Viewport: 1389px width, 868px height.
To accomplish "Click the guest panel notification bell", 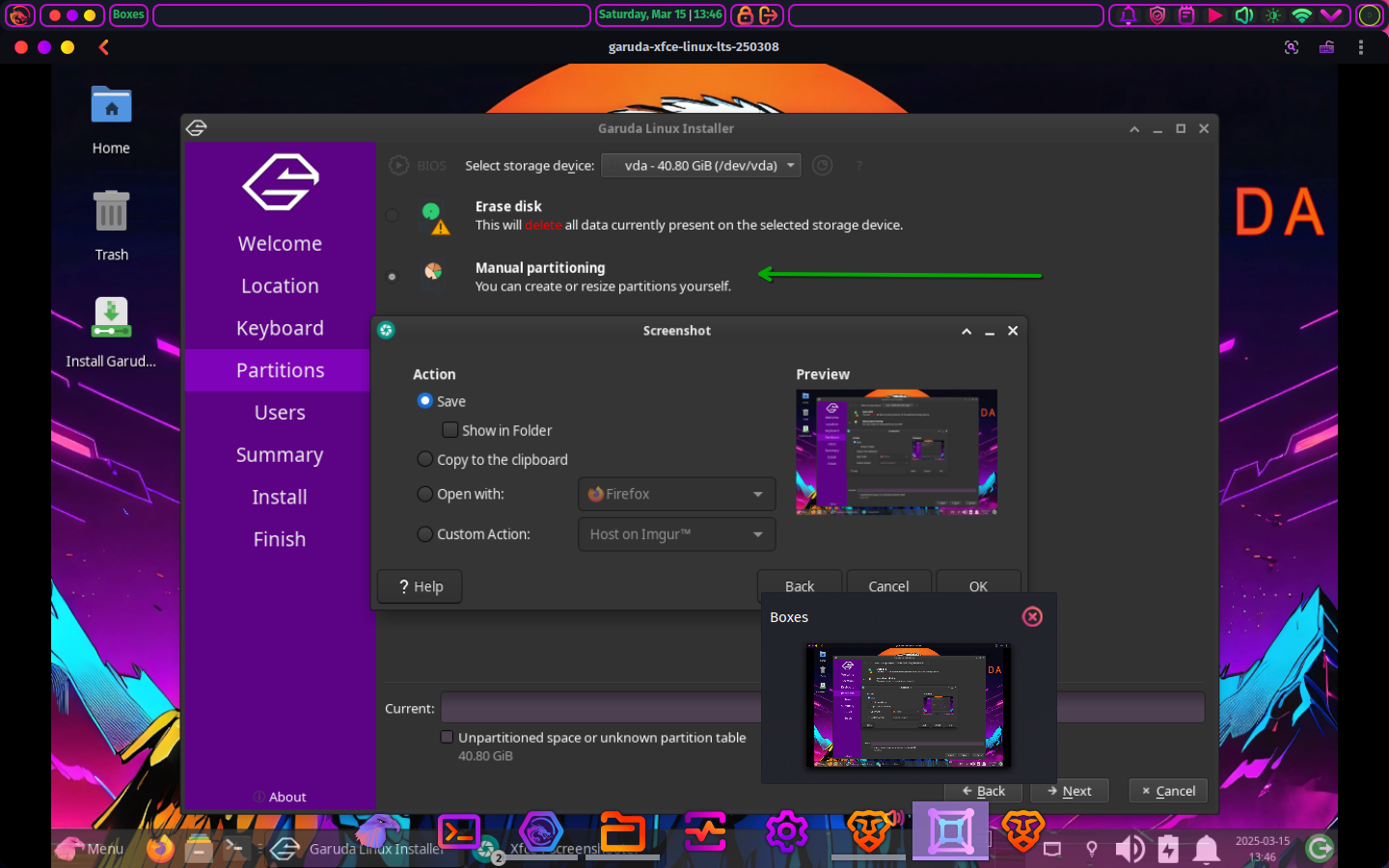I will [x=1207, y=849].
